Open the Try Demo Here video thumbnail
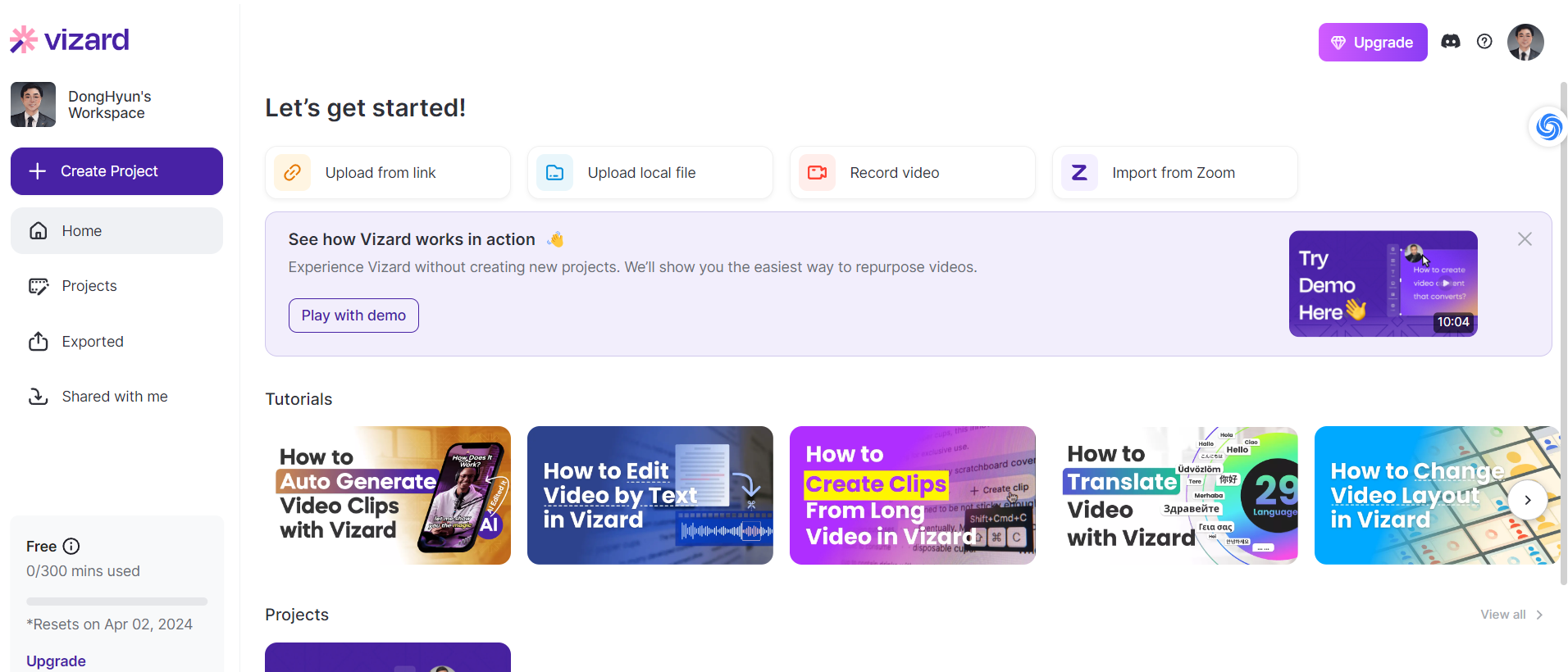 tap(1383, 284)
